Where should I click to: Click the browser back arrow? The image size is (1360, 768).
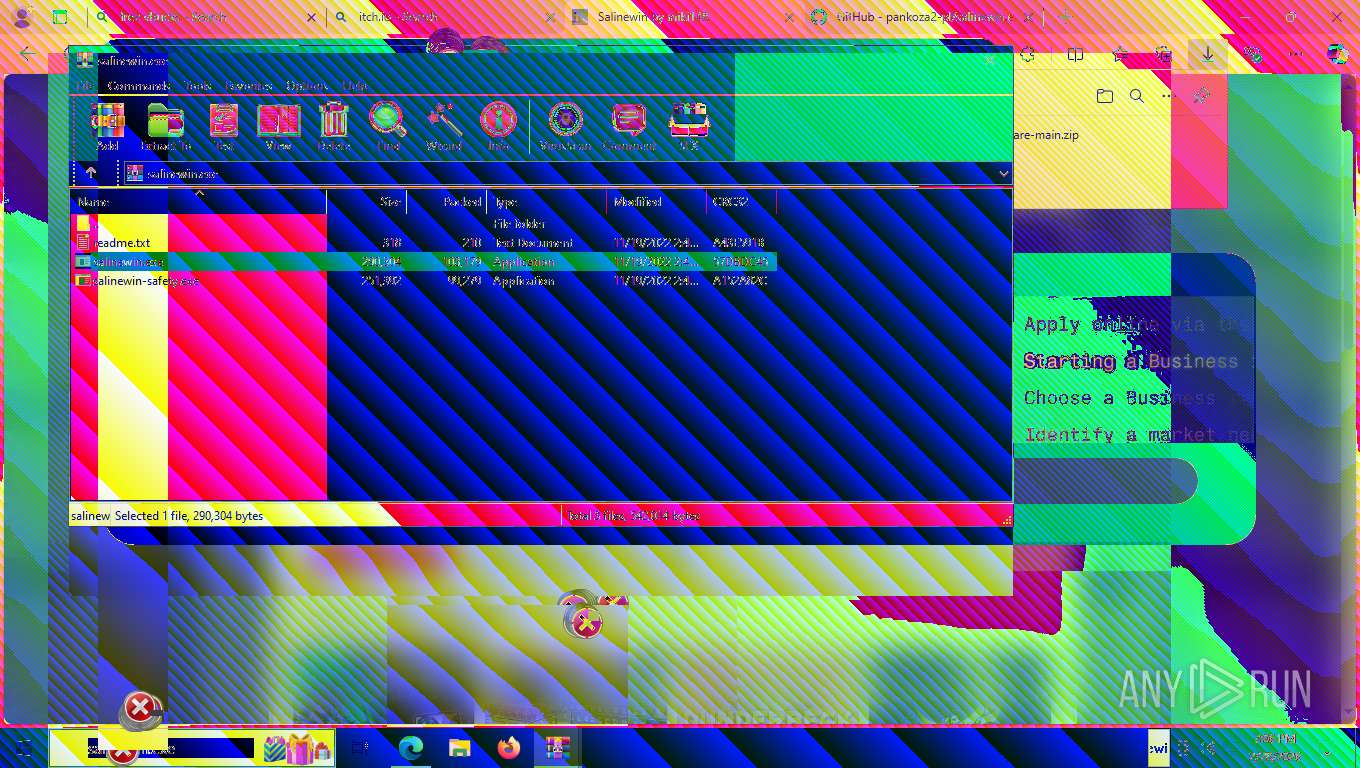click(27, 55)
